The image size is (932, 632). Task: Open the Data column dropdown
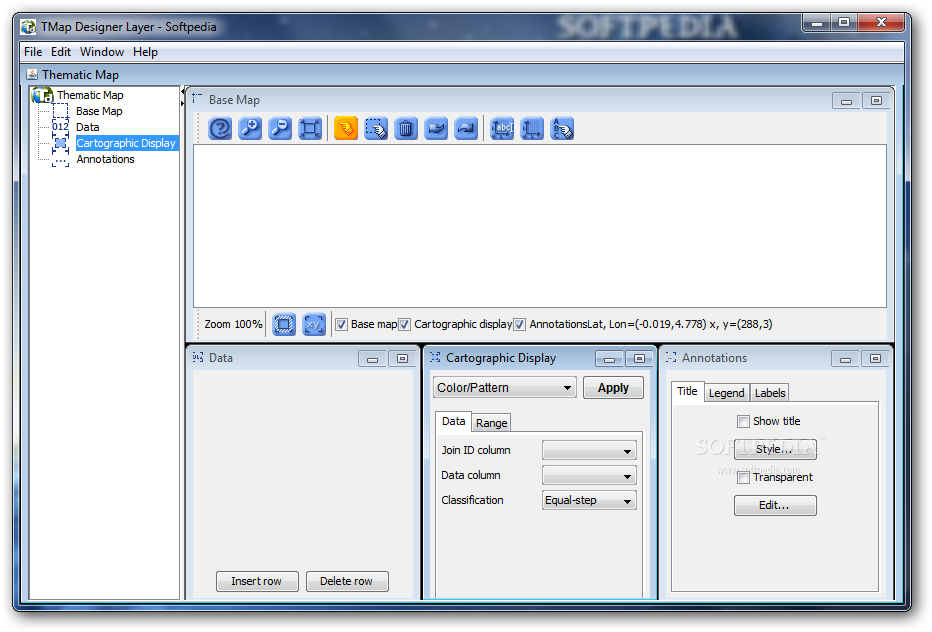[x=589, y=476]
